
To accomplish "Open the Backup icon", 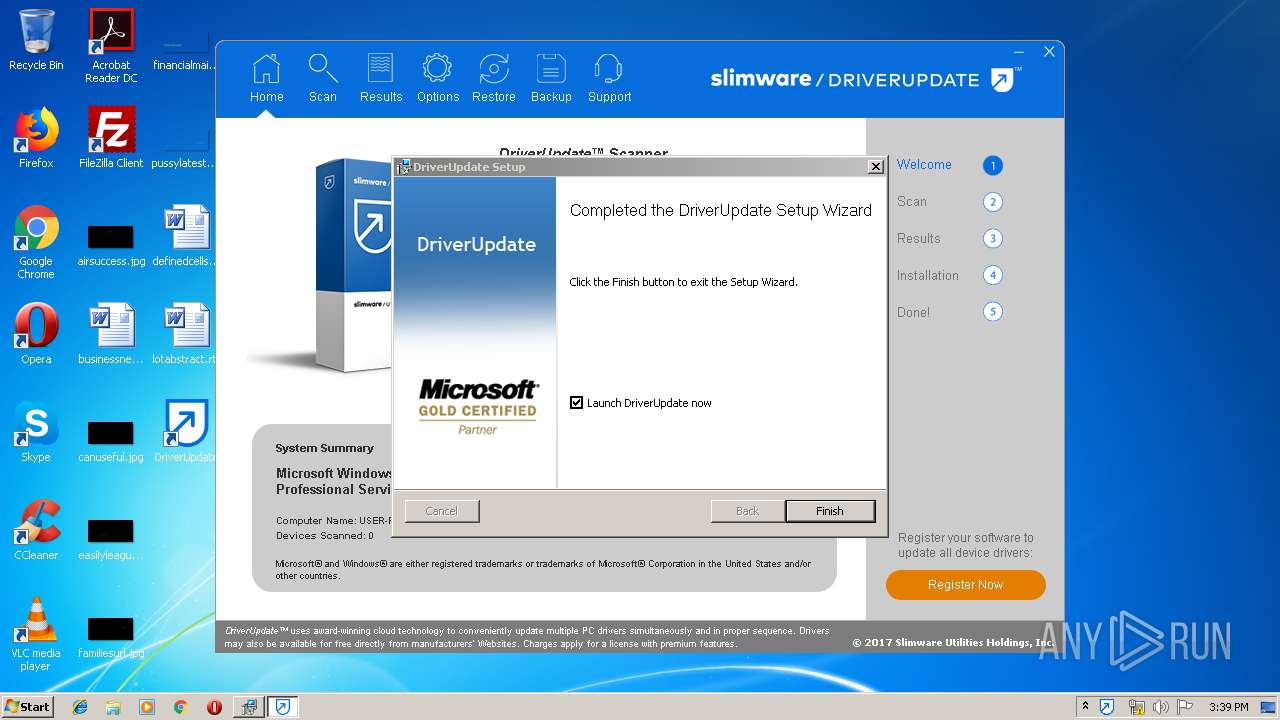I will [x=551, y=69].
